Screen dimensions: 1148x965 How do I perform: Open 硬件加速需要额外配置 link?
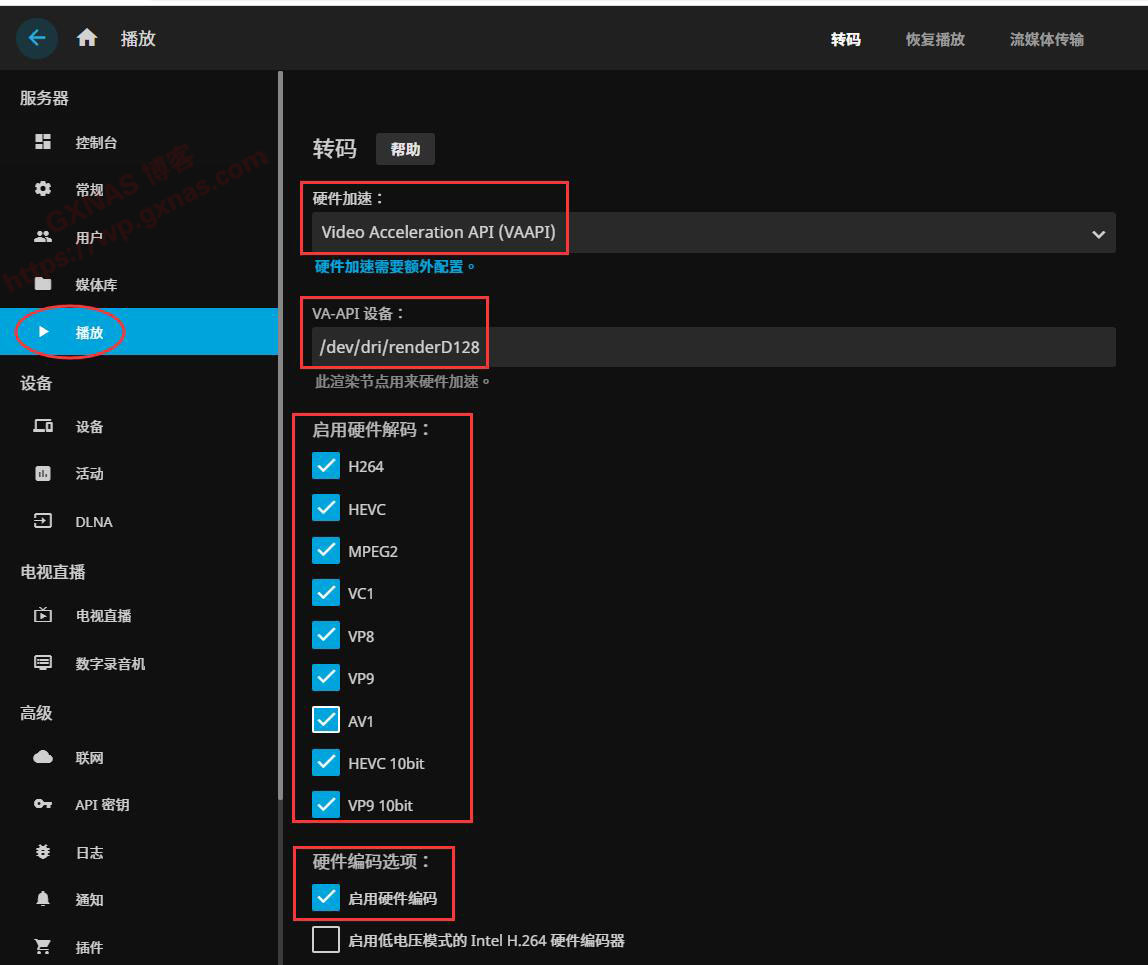coord(395,267)
